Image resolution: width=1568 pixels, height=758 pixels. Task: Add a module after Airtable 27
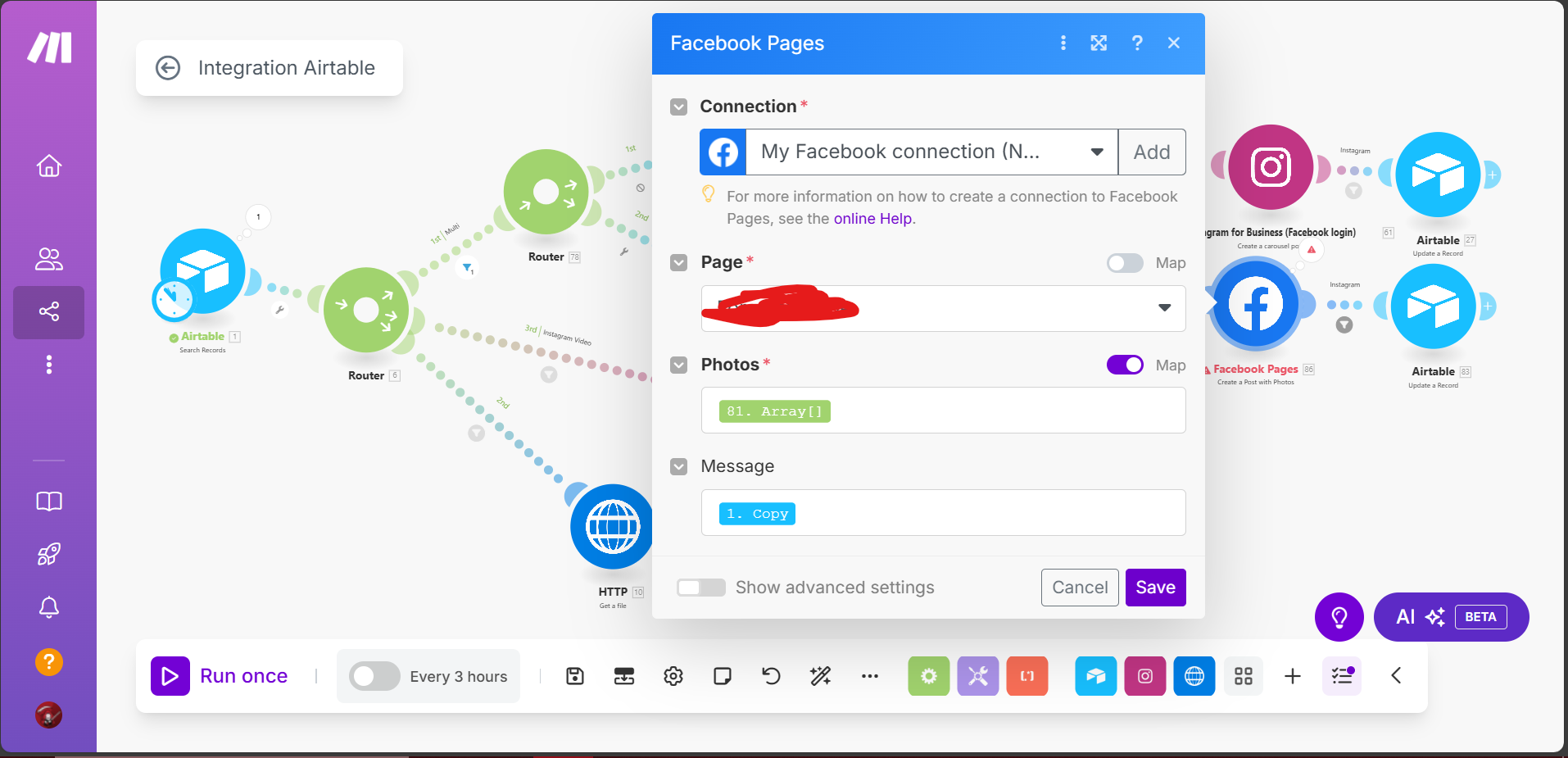pos(1492,175)
